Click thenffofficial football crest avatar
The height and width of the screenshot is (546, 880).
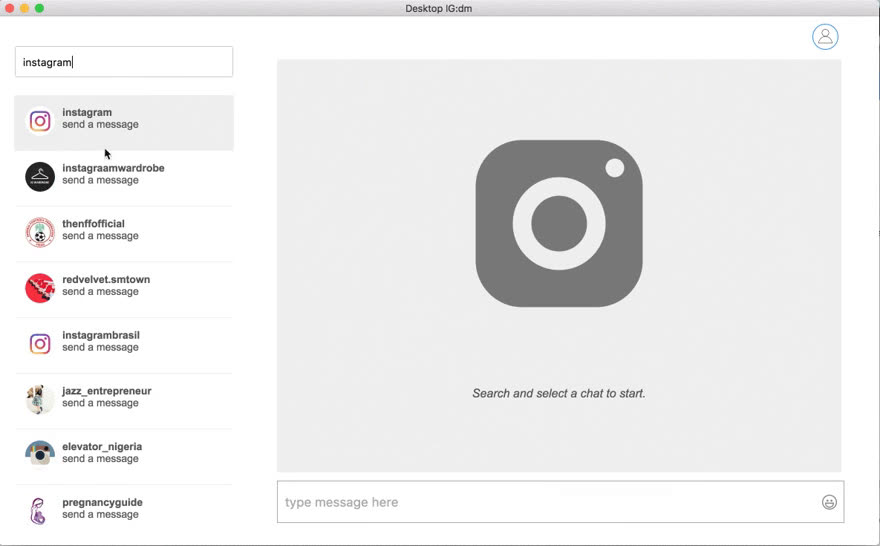pyautogui.click(x=40, y=232)
